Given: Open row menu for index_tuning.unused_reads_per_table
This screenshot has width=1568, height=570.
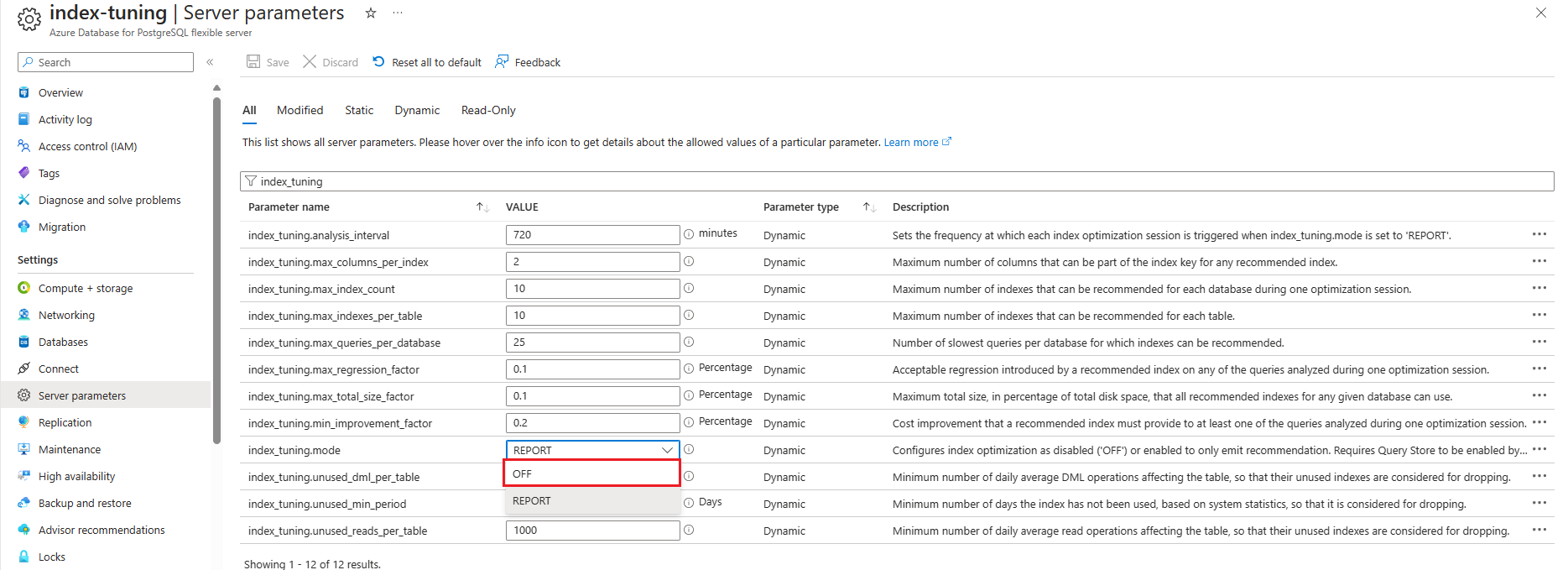Looking at the screenshot, I should pyautogui.click(x=1539, y=530).
